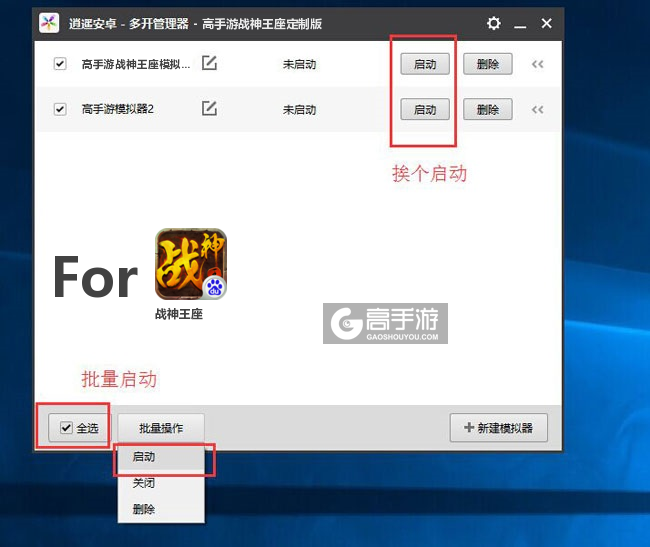Uncheck the 高手游模拟器2 row checkbox

click(x=60, y=109)
